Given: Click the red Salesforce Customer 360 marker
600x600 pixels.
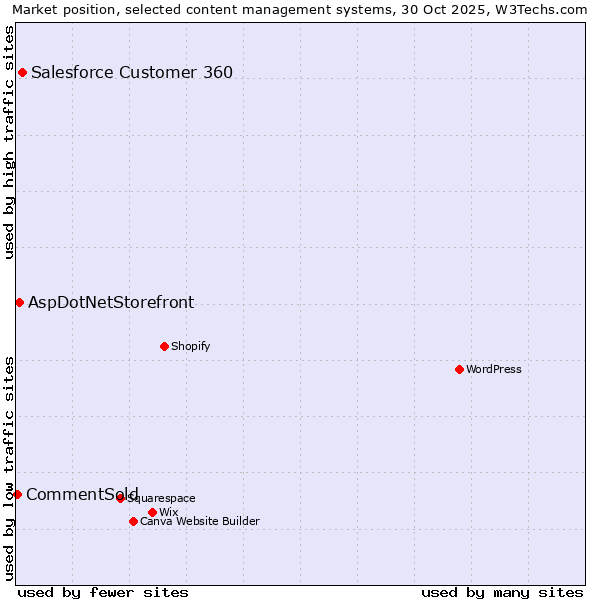Looking at the screenshot, I should 22,72.
